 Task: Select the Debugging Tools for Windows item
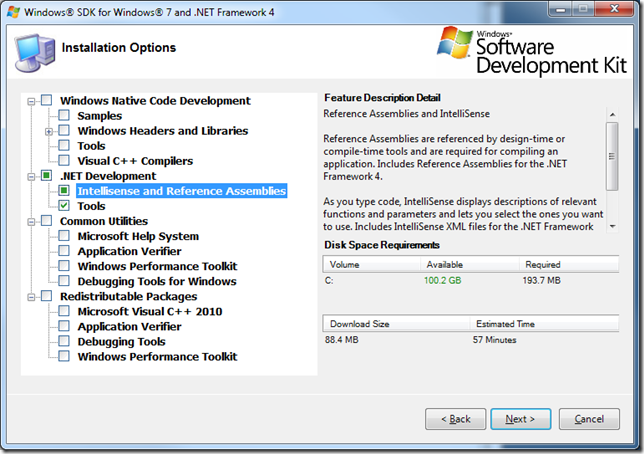(x=157, y=281)
